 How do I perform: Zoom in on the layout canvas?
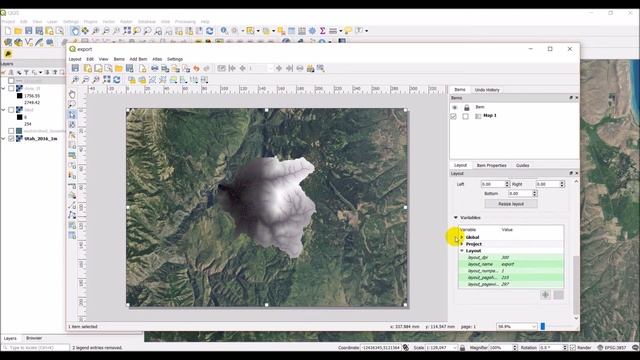[x=76, y=80]
